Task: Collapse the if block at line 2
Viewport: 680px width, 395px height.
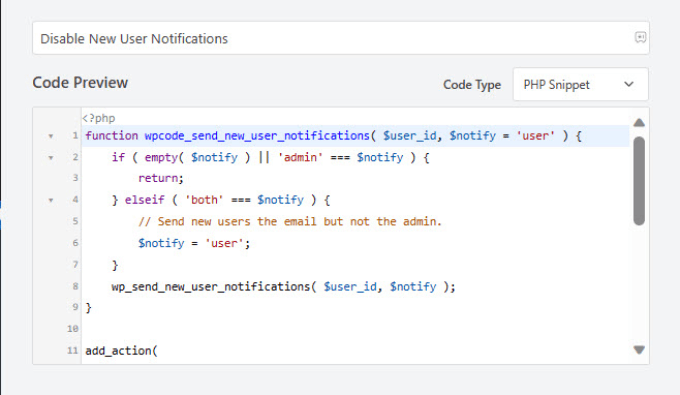Action: click(51, 158)
